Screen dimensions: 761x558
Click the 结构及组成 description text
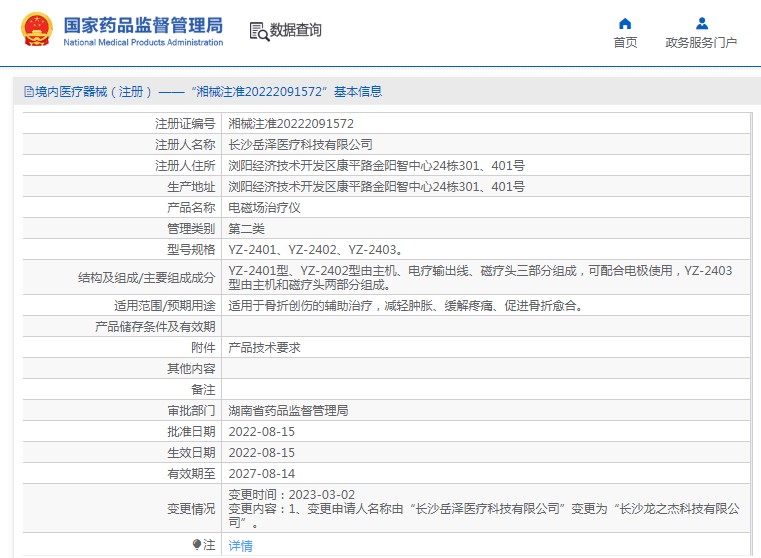click(x=480, y=278)
